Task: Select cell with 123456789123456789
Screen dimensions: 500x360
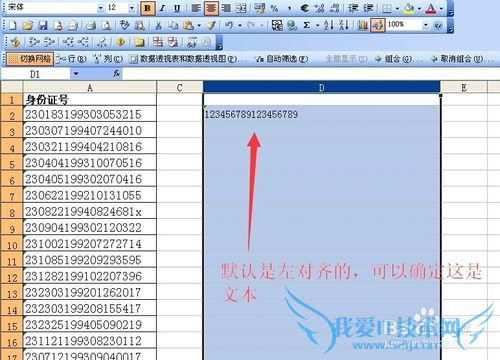Action: click(322, 114)
